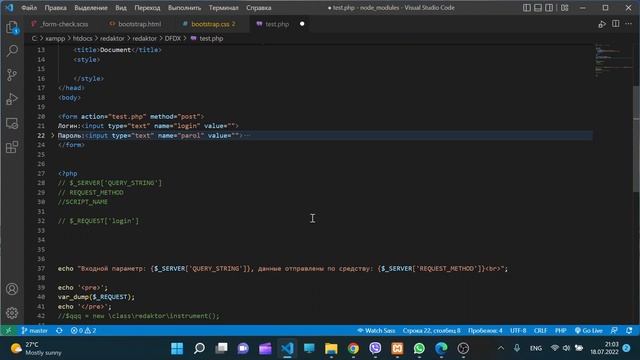
Task: Click the editor vertical scrollbar
Action: [x=636, y=139]
